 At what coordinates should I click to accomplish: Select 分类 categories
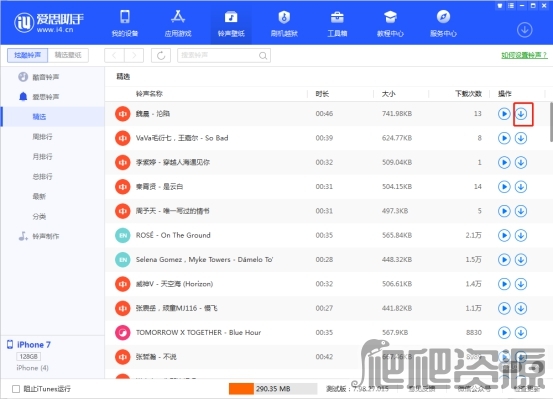(39, 216)
